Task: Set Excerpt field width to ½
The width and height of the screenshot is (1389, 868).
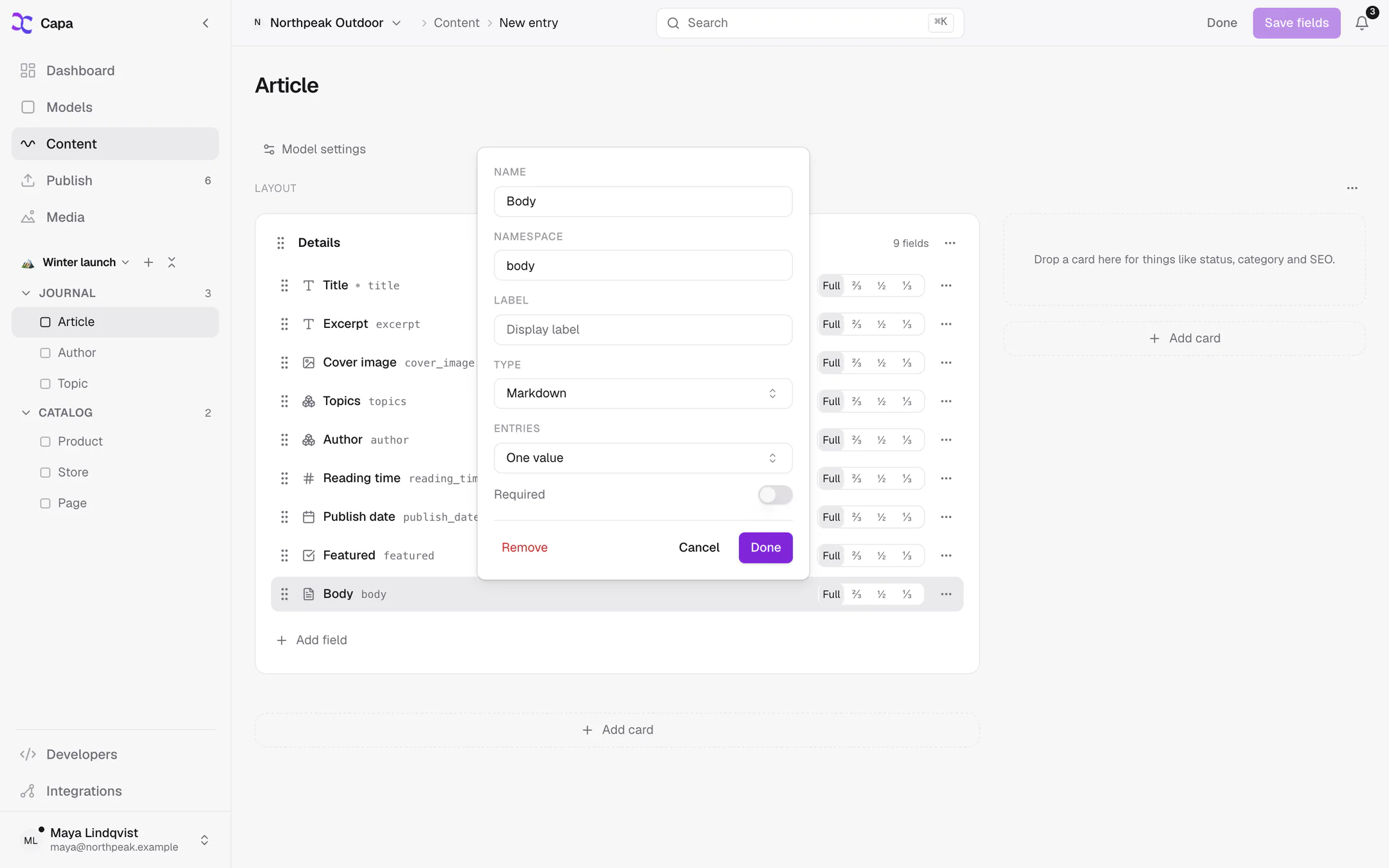Action: tap(882, 324)
